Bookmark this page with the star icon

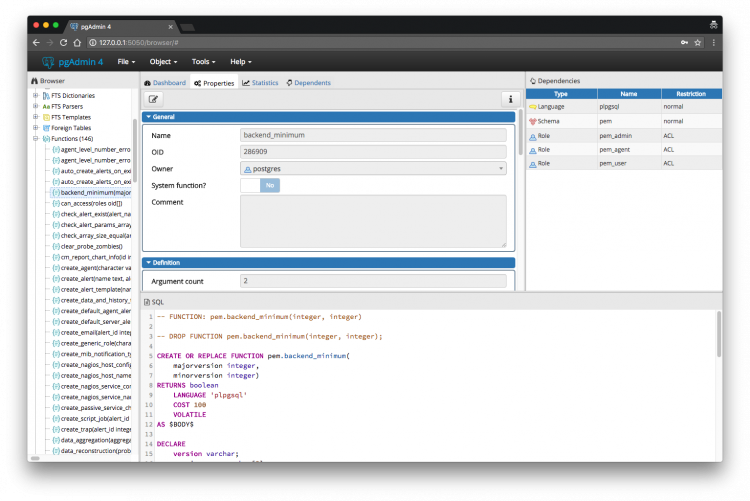click(697, 43)
